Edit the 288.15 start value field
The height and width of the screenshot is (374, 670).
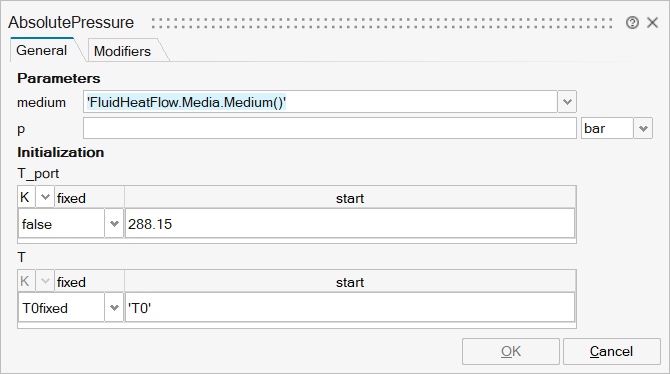[x=350, y=224]
